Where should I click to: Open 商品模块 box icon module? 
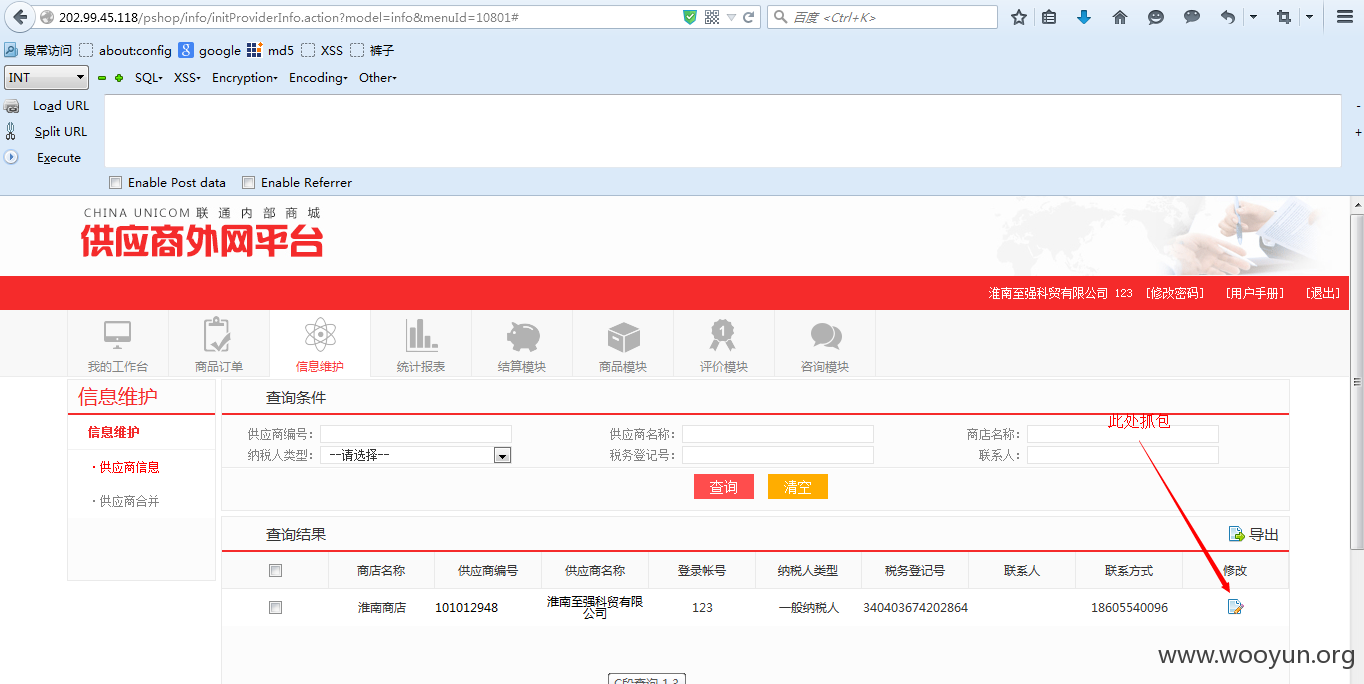[622, 345]
